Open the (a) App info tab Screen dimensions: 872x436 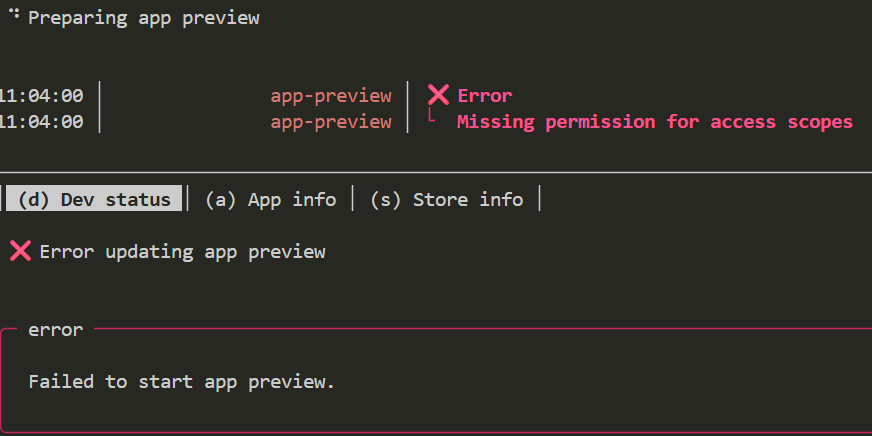click(270, 199)
